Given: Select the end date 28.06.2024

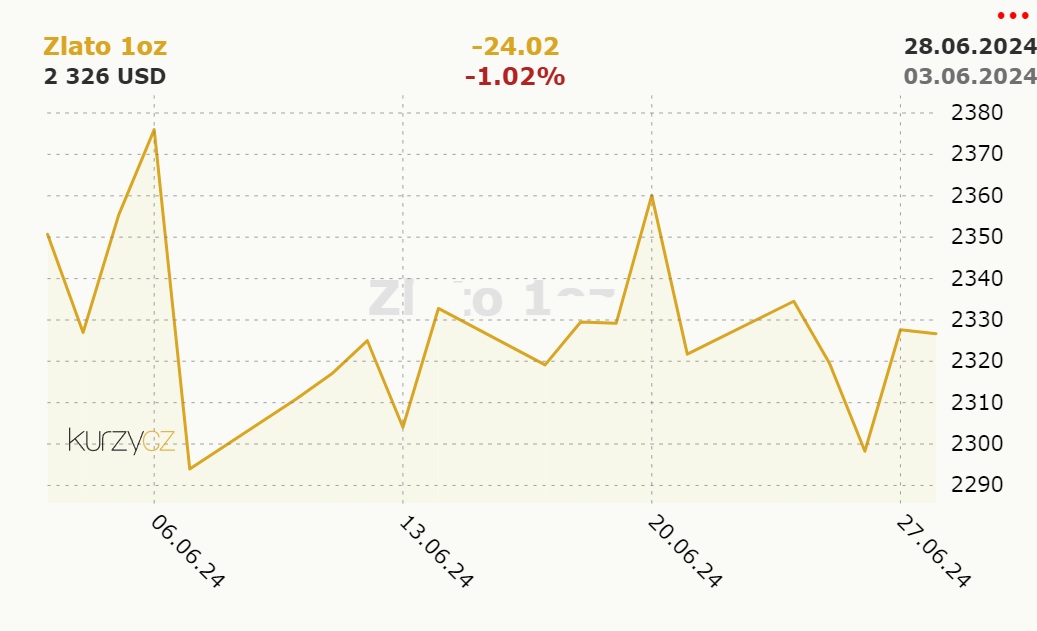Looking at the screenshot, I should click(969, 46).
